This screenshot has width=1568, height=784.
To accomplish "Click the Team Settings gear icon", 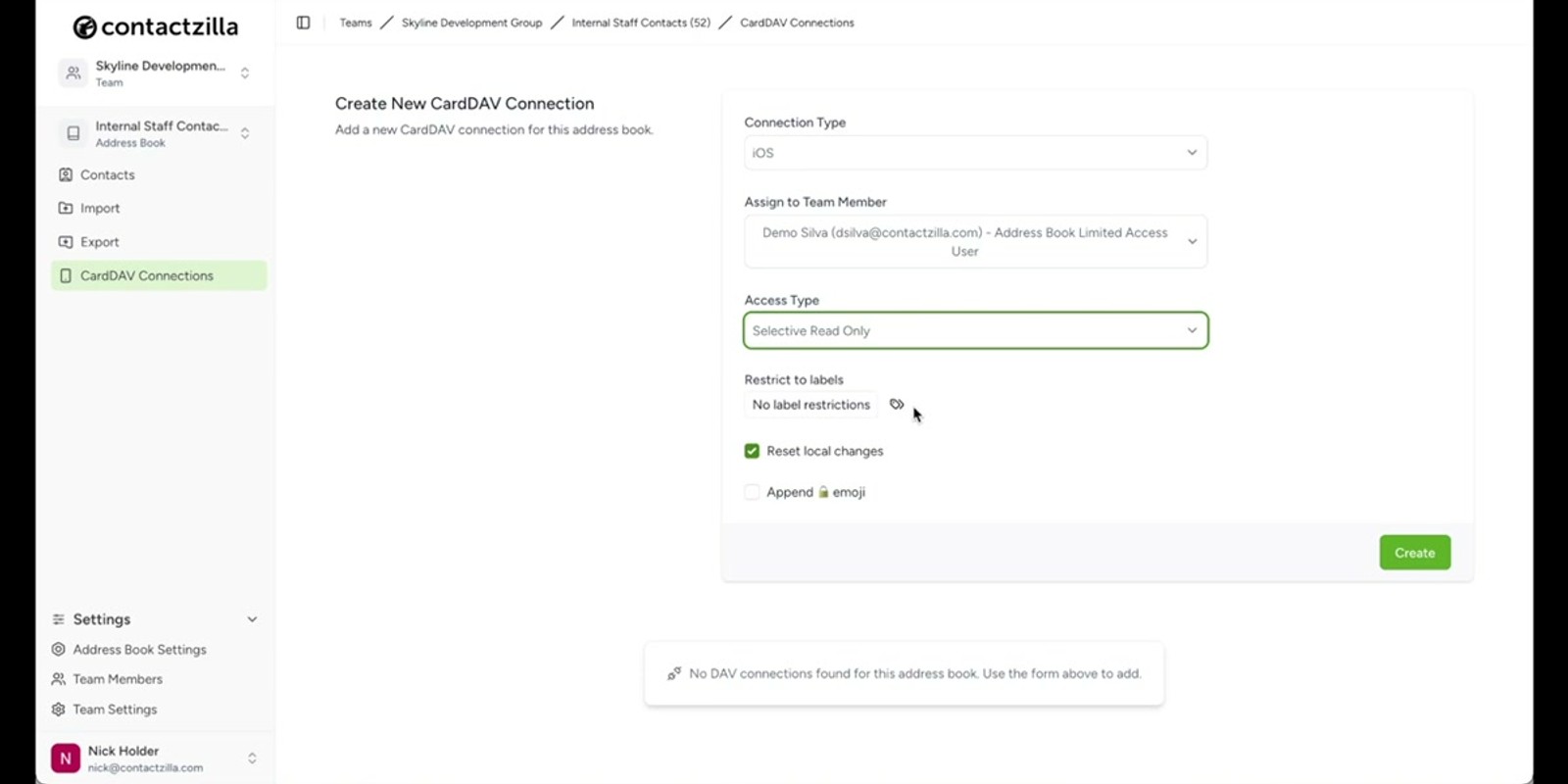I will [x=59, y=709].
